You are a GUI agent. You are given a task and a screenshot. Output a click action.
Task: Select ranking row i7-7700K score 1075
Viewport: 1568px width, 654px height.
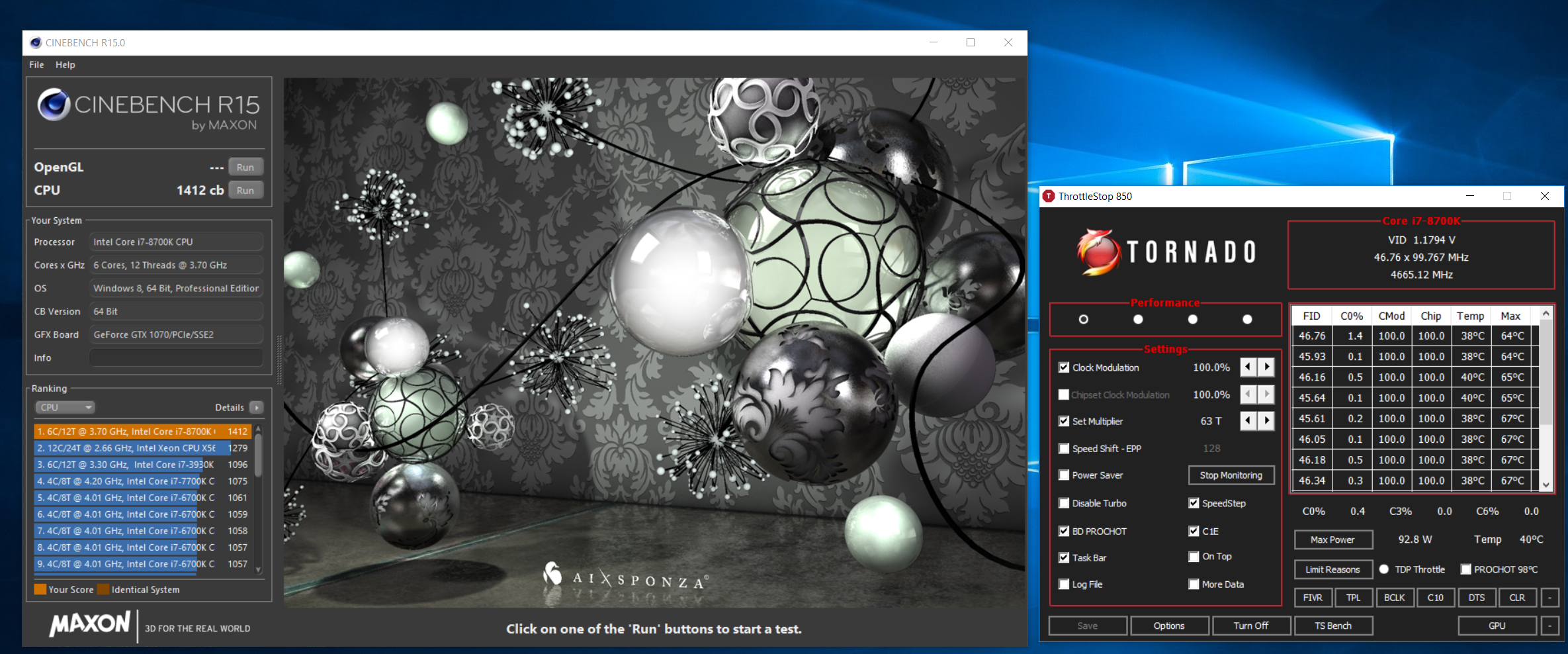[x=142, y=481]
